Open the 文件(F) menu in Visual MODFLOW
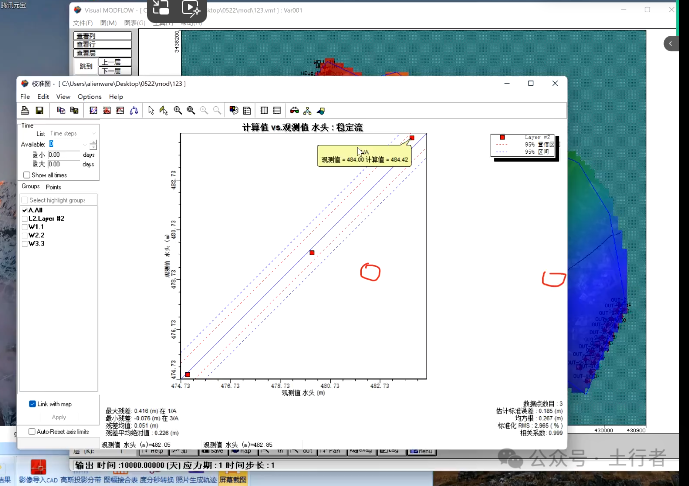 (x=83, y=22)
